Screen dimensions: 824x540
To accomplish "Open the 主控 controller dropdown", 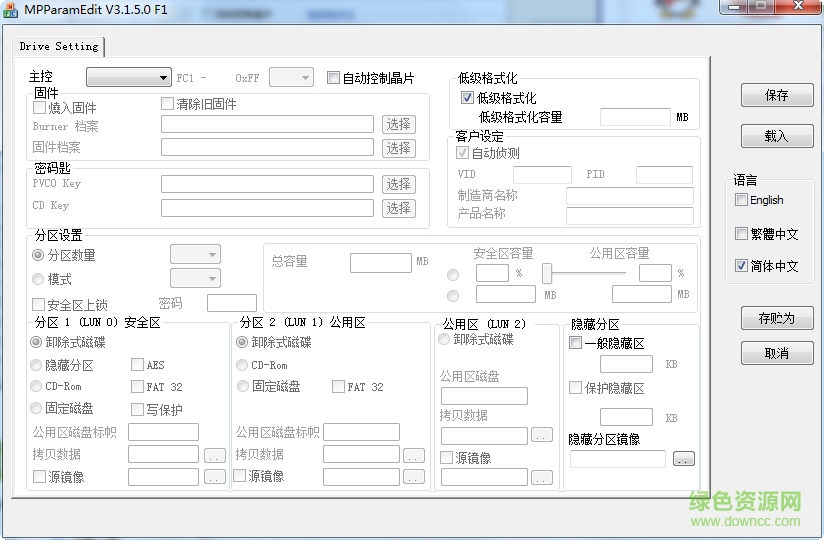I will [x=129, y=78].
